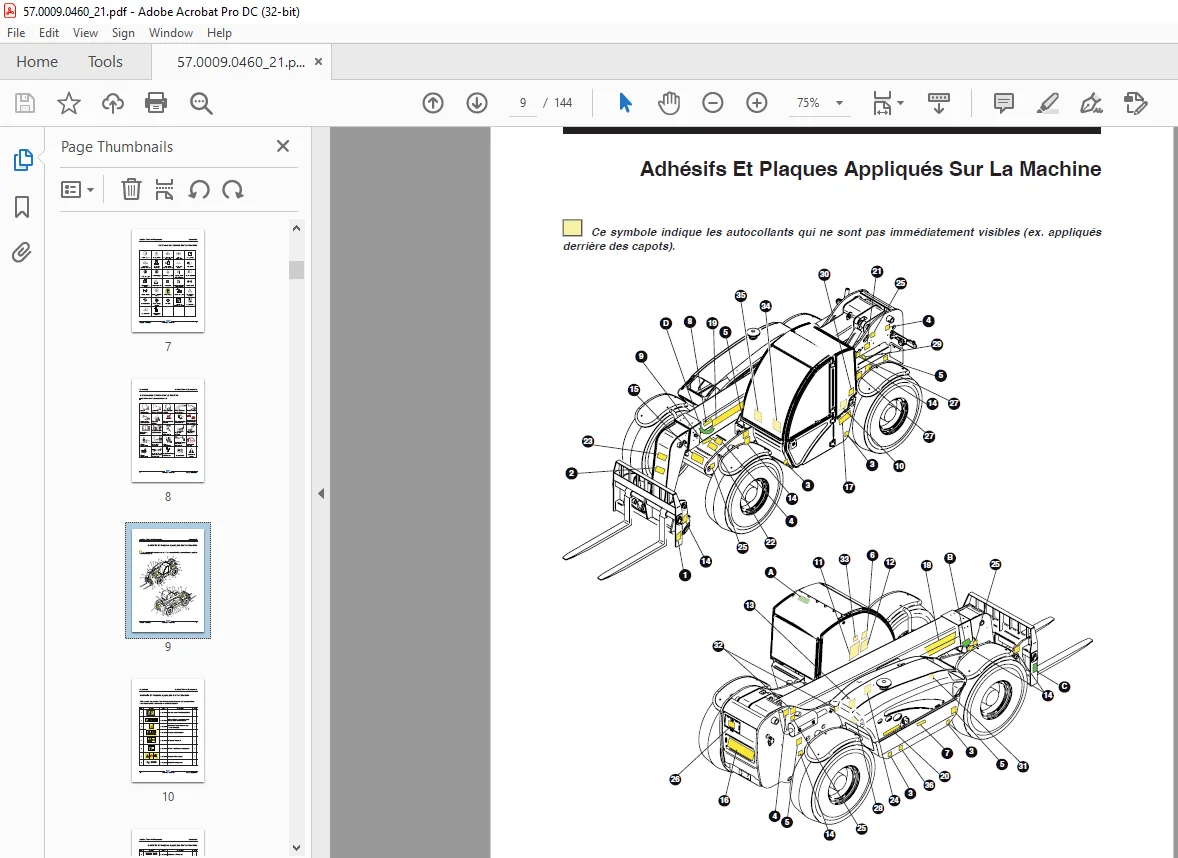Click the 'Page Thumbnails' panel title
The width and height of the screenshot is (1178, 858).
tap(116, 147)
